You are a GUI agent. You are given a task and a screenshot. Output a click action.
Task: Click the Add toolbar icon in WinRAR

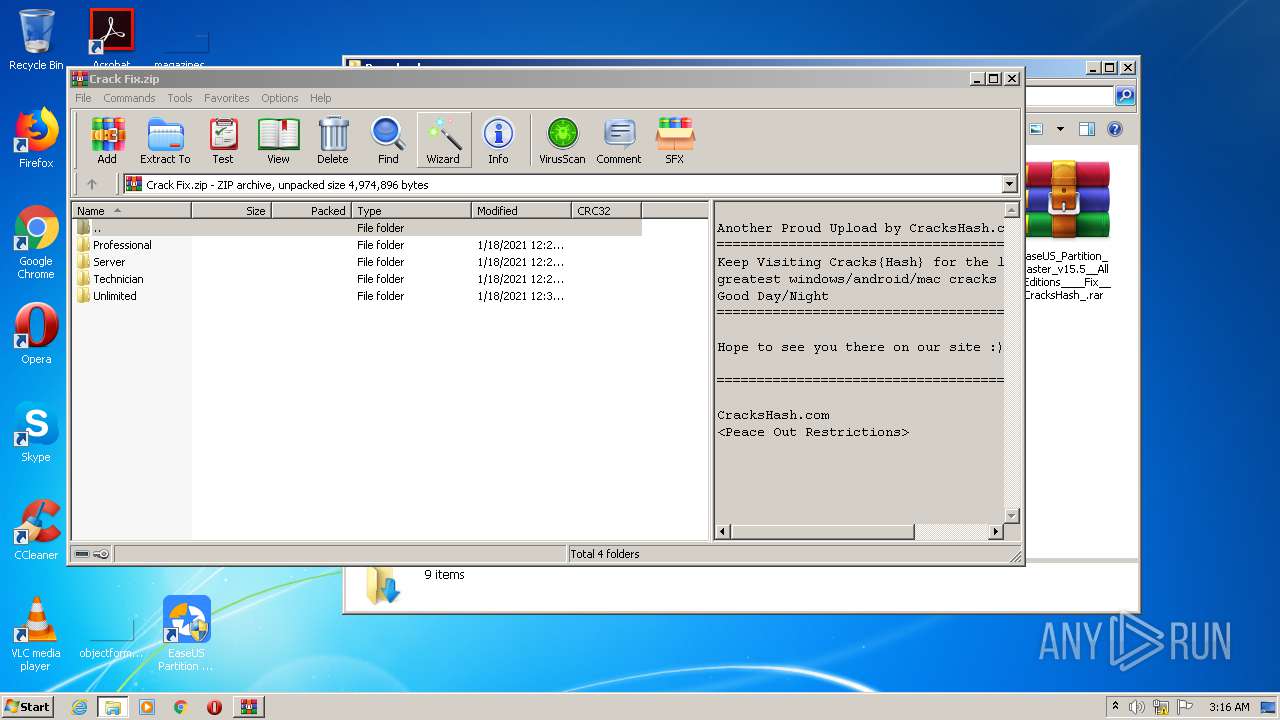click(x=107, y=140)
